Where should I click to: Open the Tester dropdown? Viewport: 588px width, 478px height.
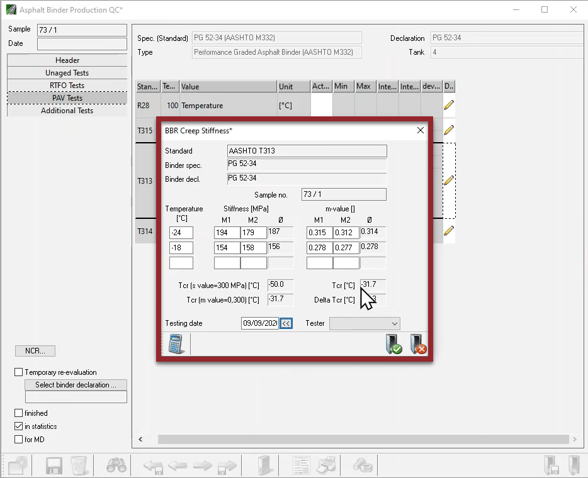click(364, 323)
